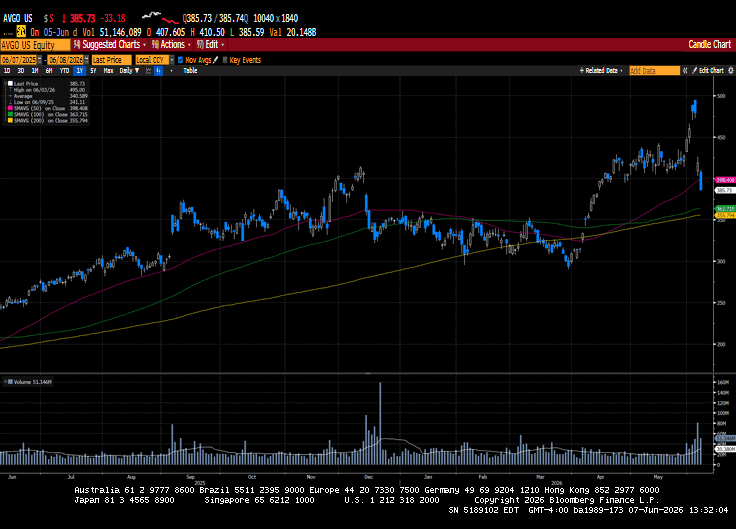Click the white 385.73 last price axis label
736x529 pixels.
coord(724,190)
